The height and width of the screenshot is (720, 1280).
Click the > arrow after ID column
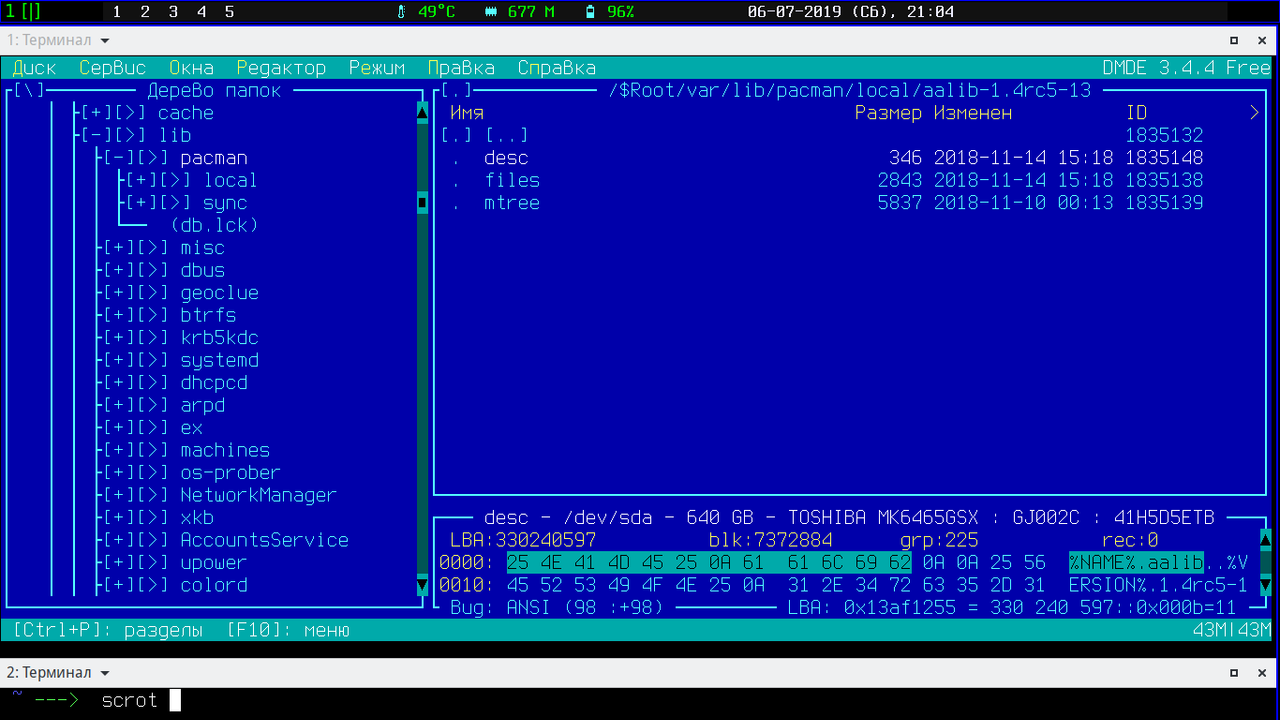(x=1255, y=113)
